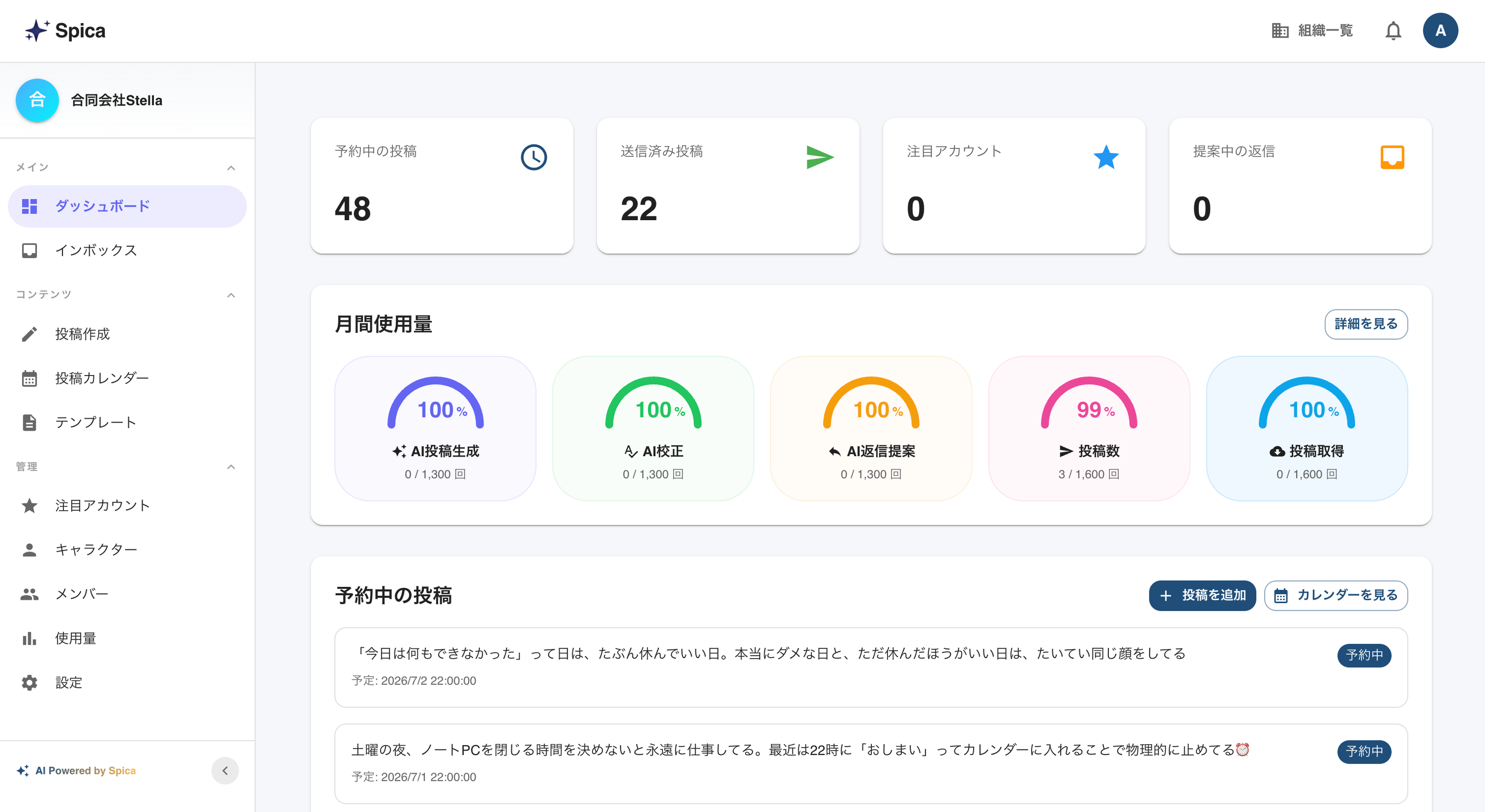1485x812 pixels.
Task: Open インボックス from the sidebar
Action: tap(127, 250)
